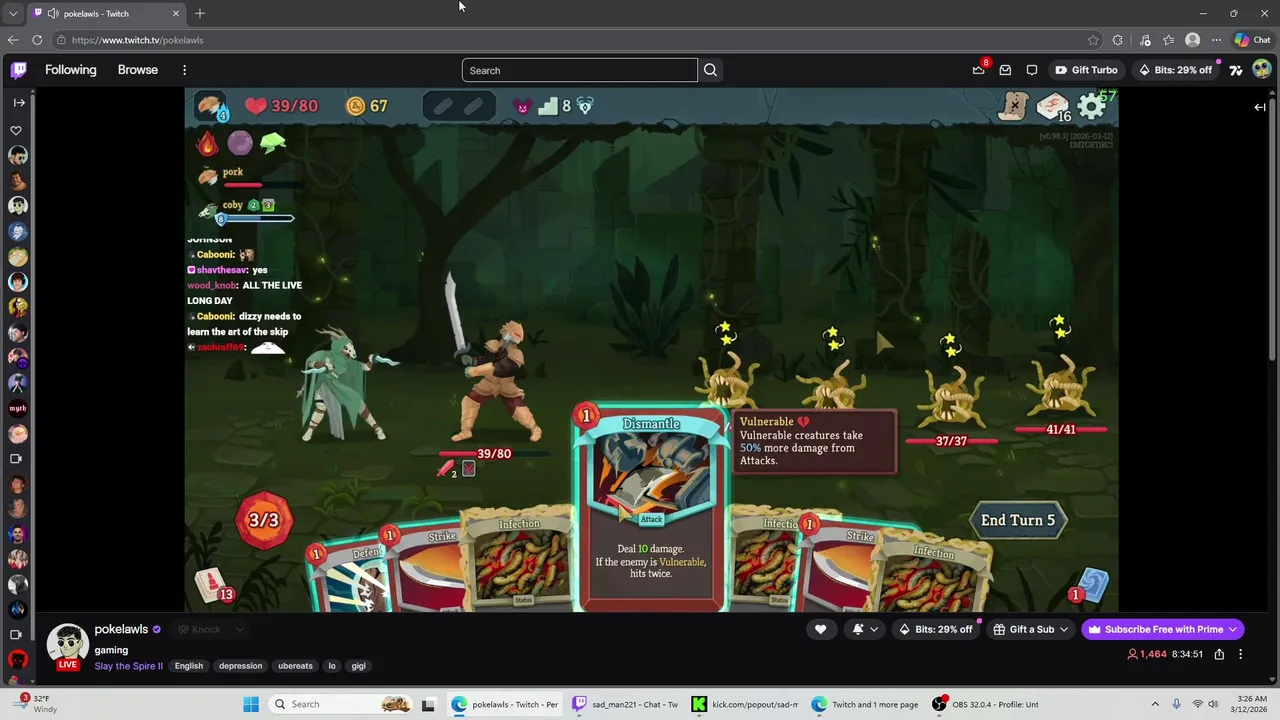Click Bits: 29% off below the stream
Screen dimensions: 1280x720
click(x=935, y=629)
